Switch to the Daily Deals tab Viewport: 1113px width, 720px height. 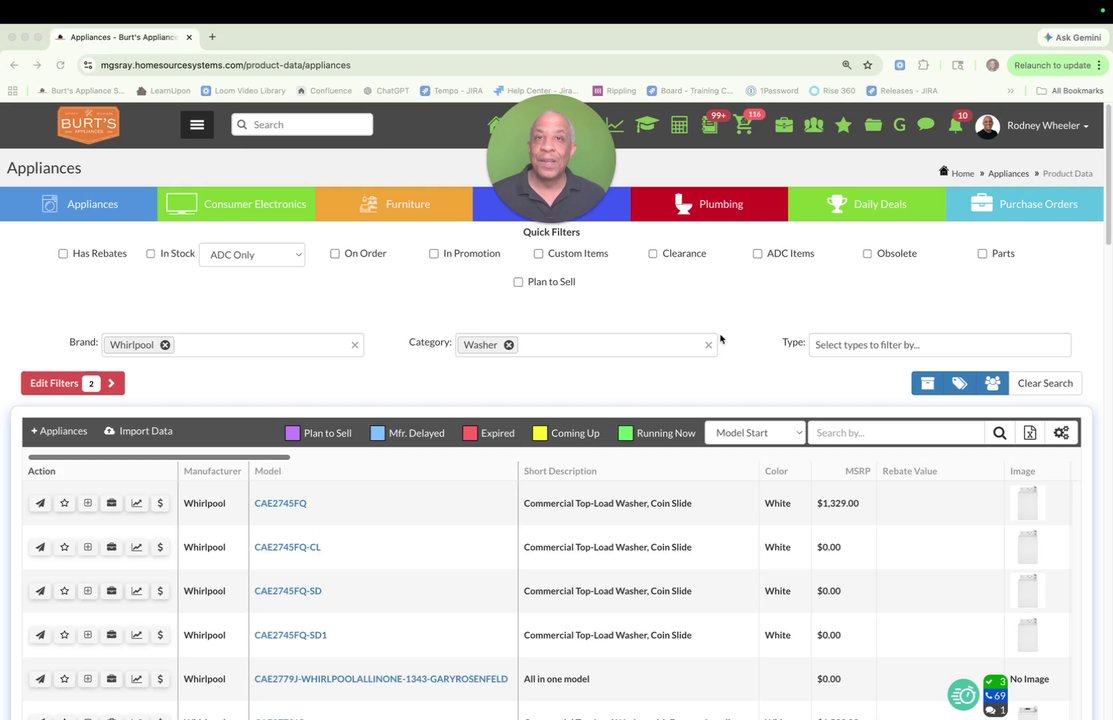click(x=867, y=204)
